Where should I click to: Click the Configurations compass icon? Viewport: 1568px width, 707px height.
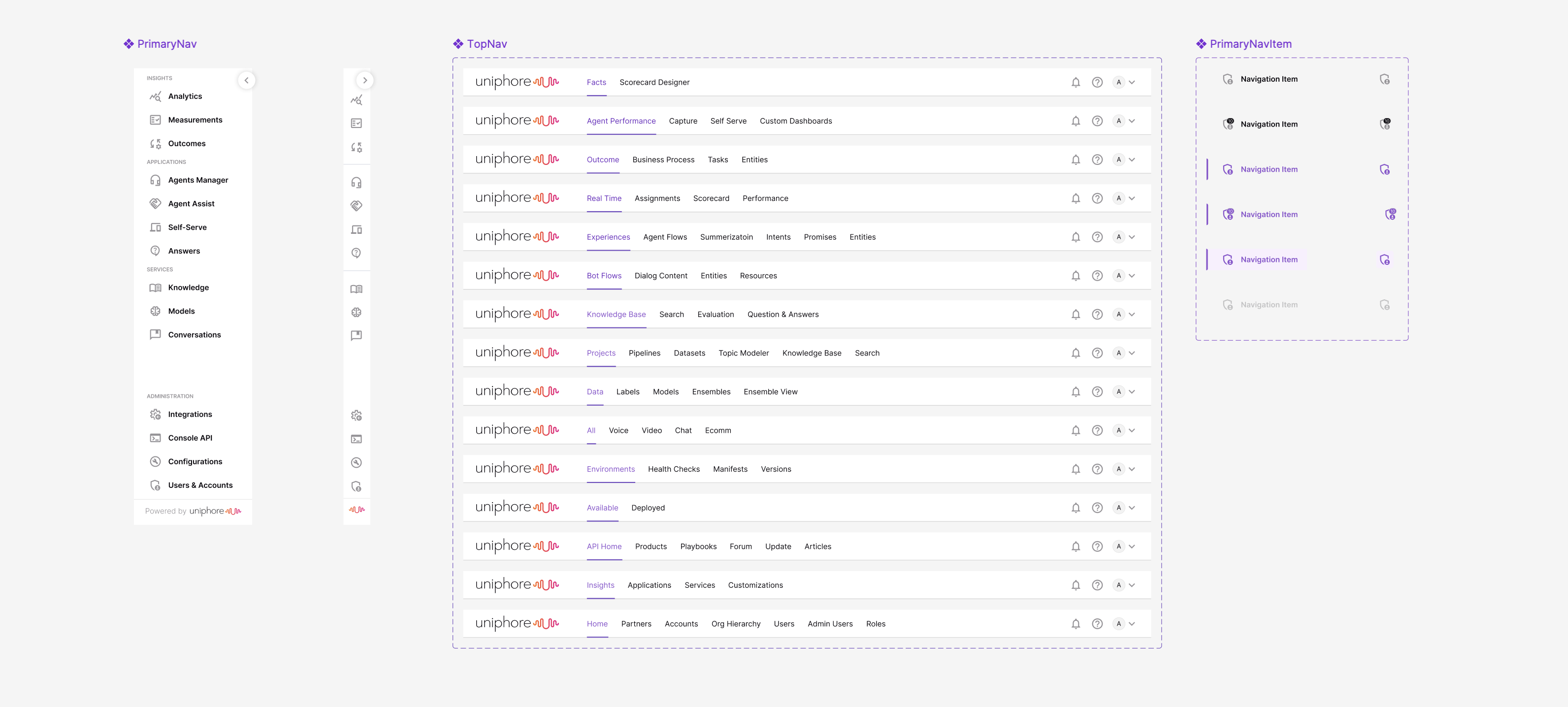point(156,461)
